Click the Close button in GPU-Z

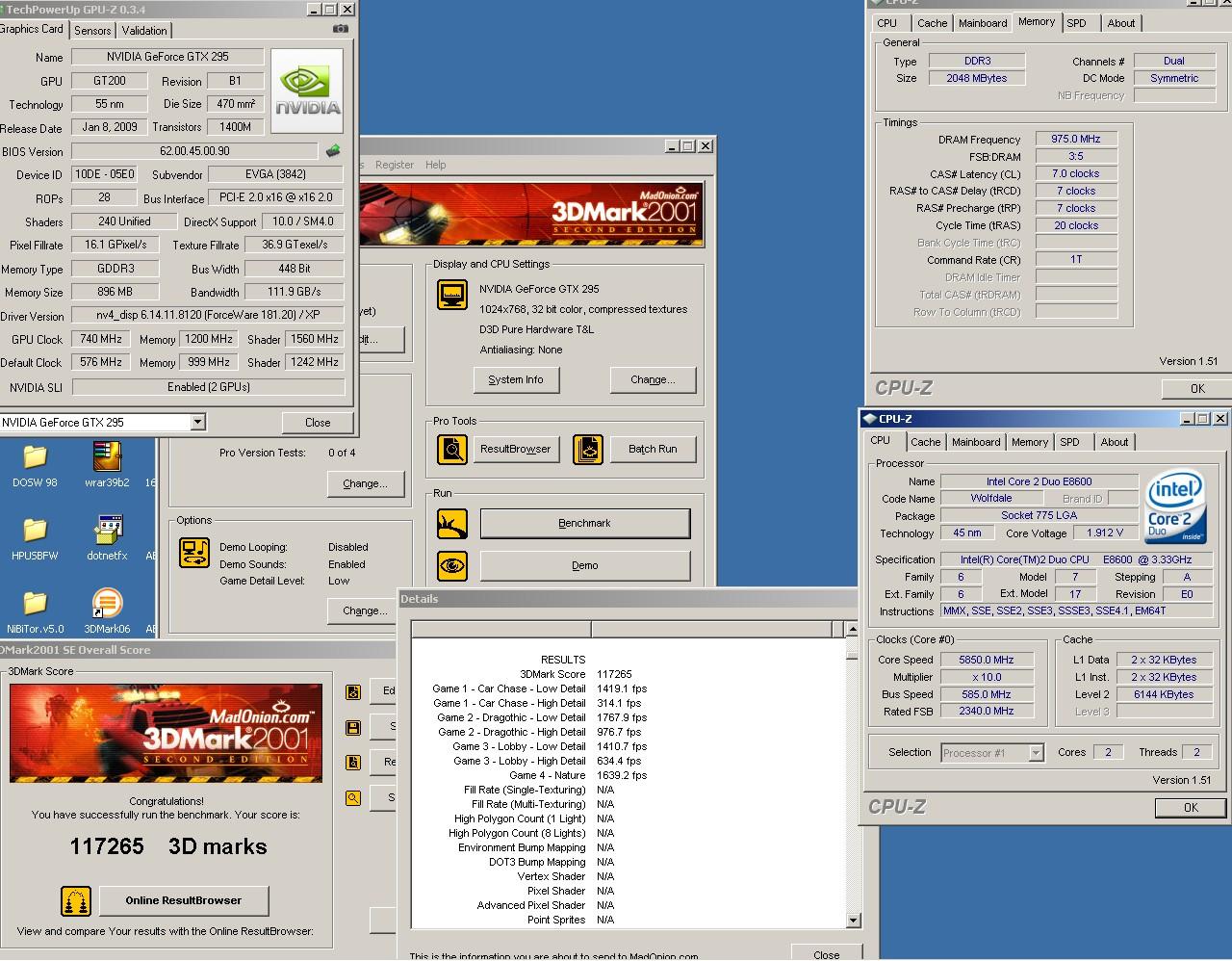pyautogui.click(x=318, y=423)
